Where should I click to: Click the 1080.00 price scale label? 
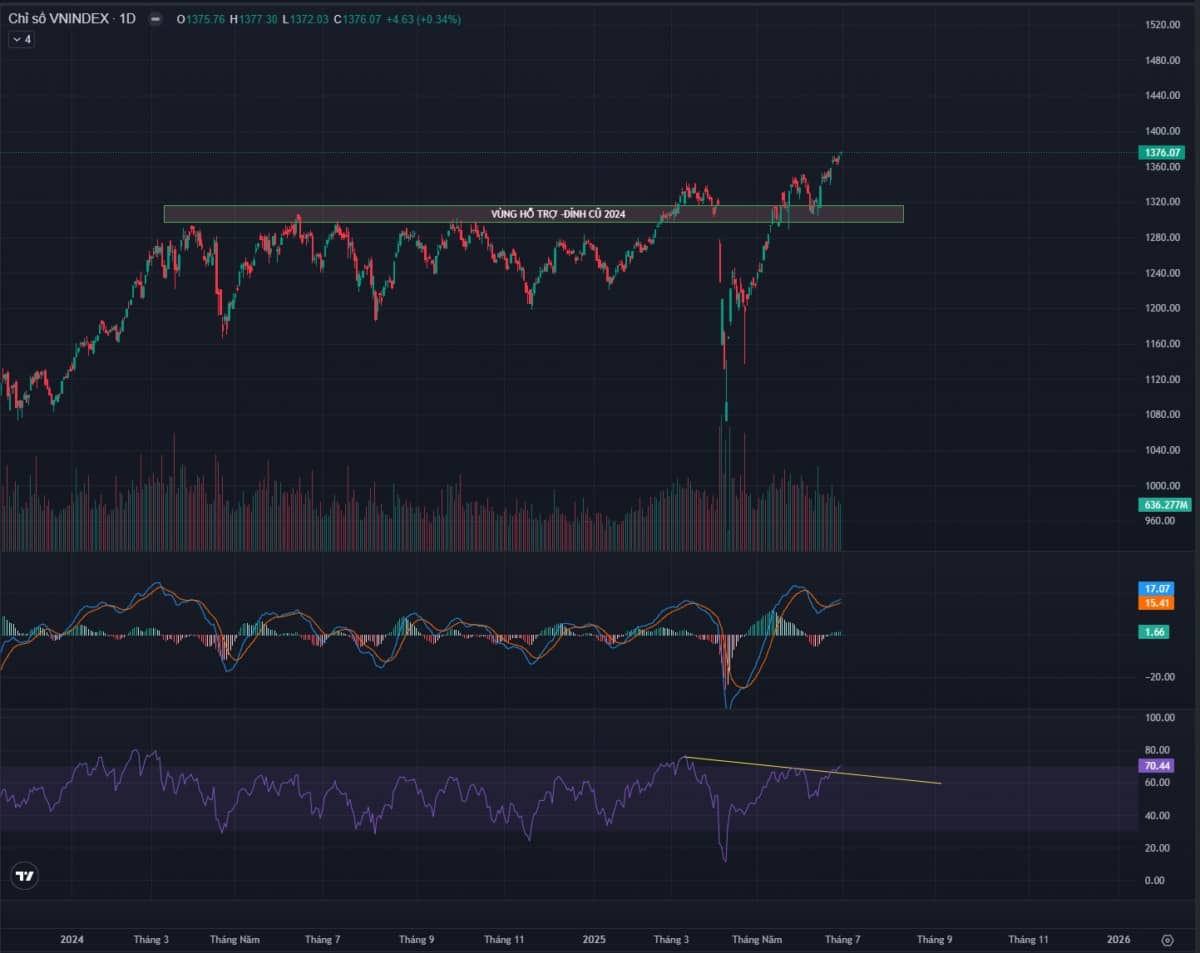click(1163, 414)
